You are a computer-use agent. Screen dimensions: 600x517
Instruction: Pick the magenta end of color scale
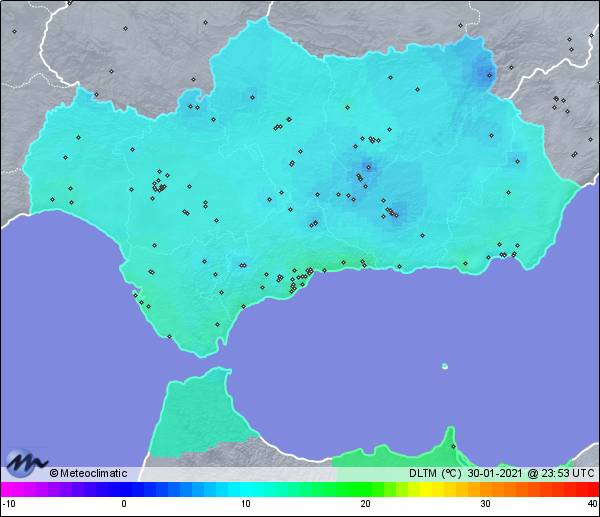(8, 489)
